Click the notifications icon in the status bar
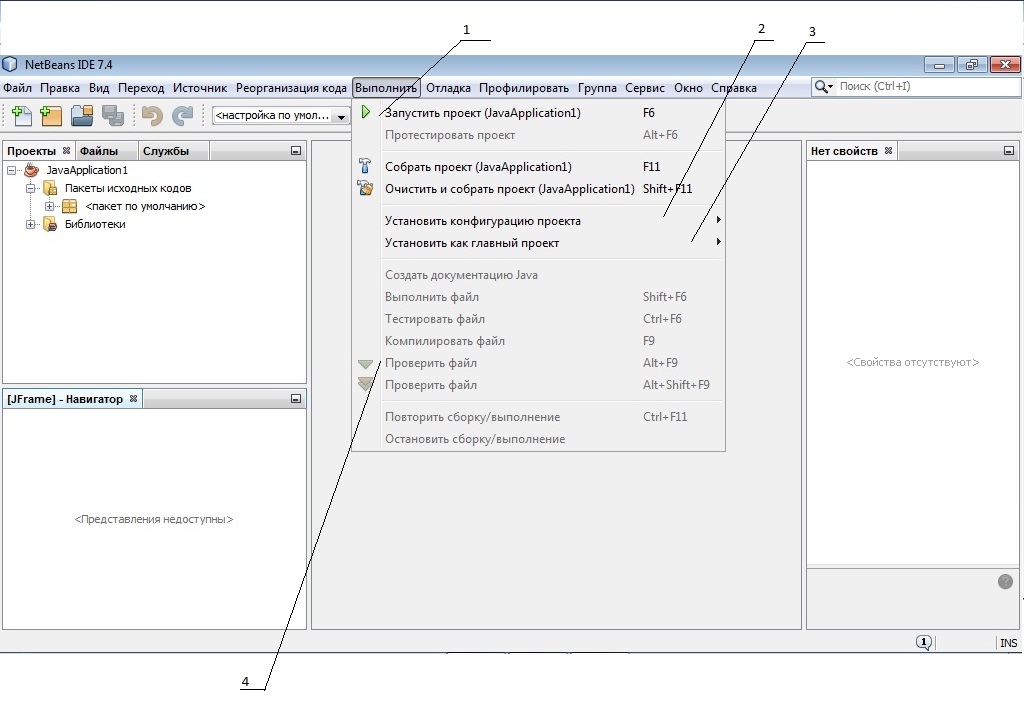The image size is (1024, 715). [x=923, y=643]
